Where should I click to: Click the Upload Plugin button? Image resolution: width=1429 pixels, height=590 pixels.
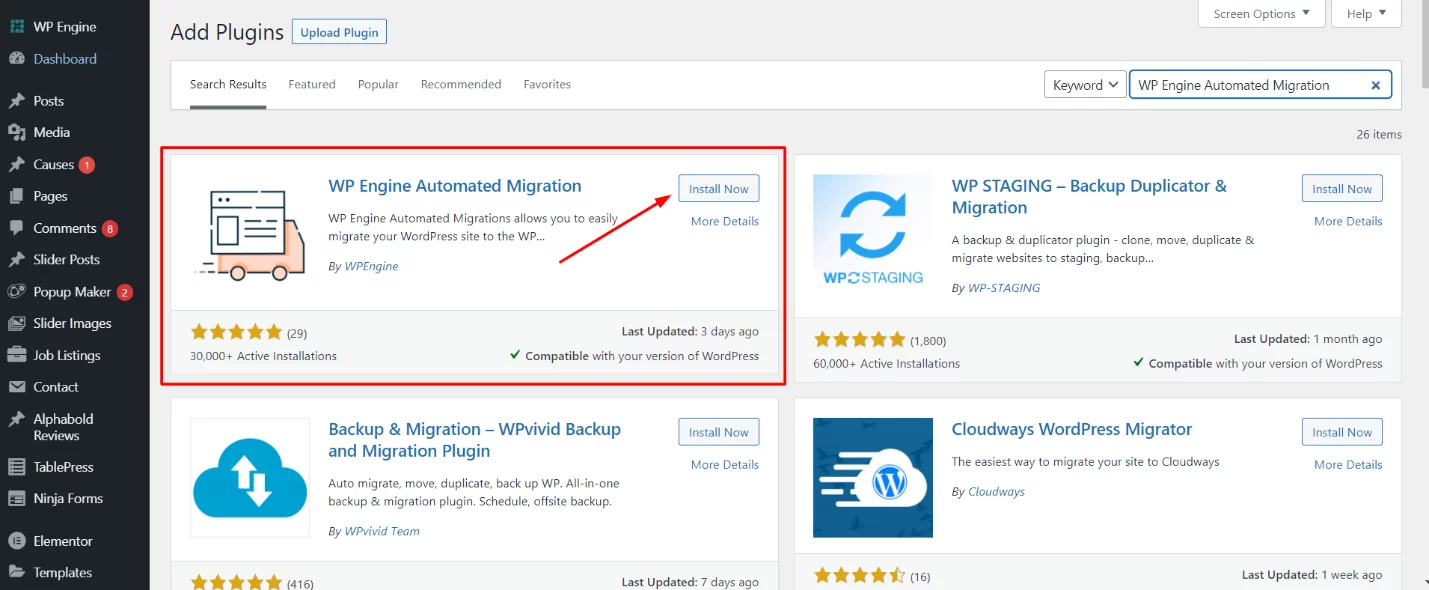point(339,32)
